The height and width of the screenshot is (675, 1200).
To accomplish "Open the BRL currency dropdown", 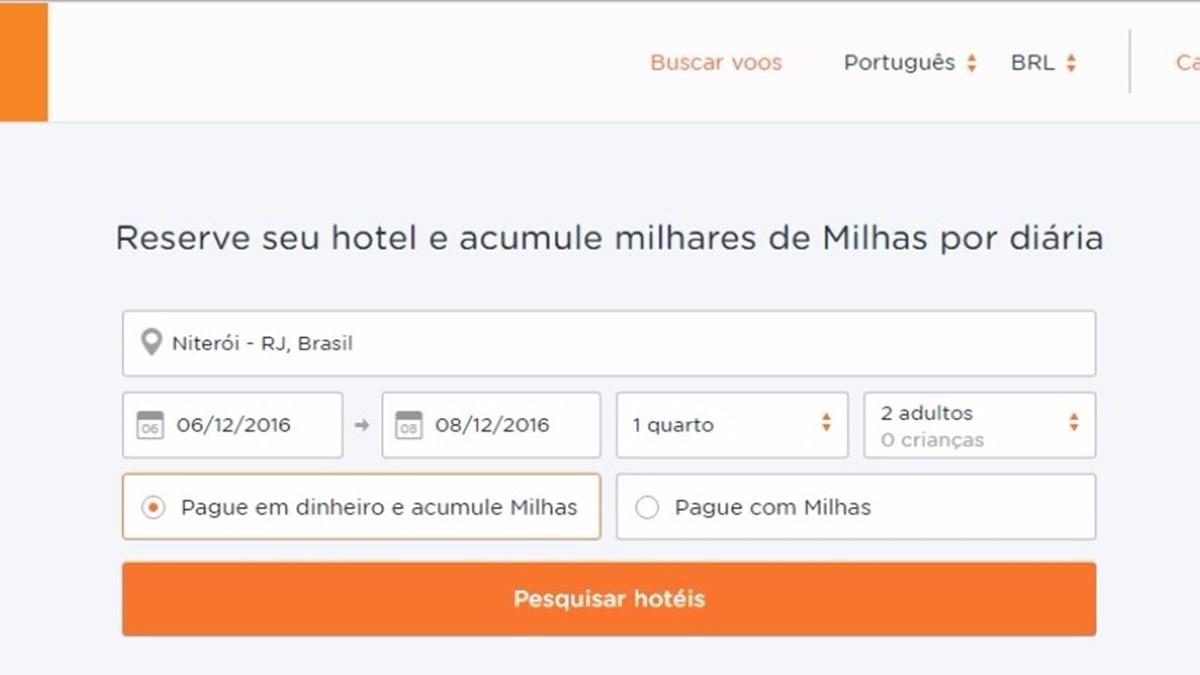I will [1033, 63].
